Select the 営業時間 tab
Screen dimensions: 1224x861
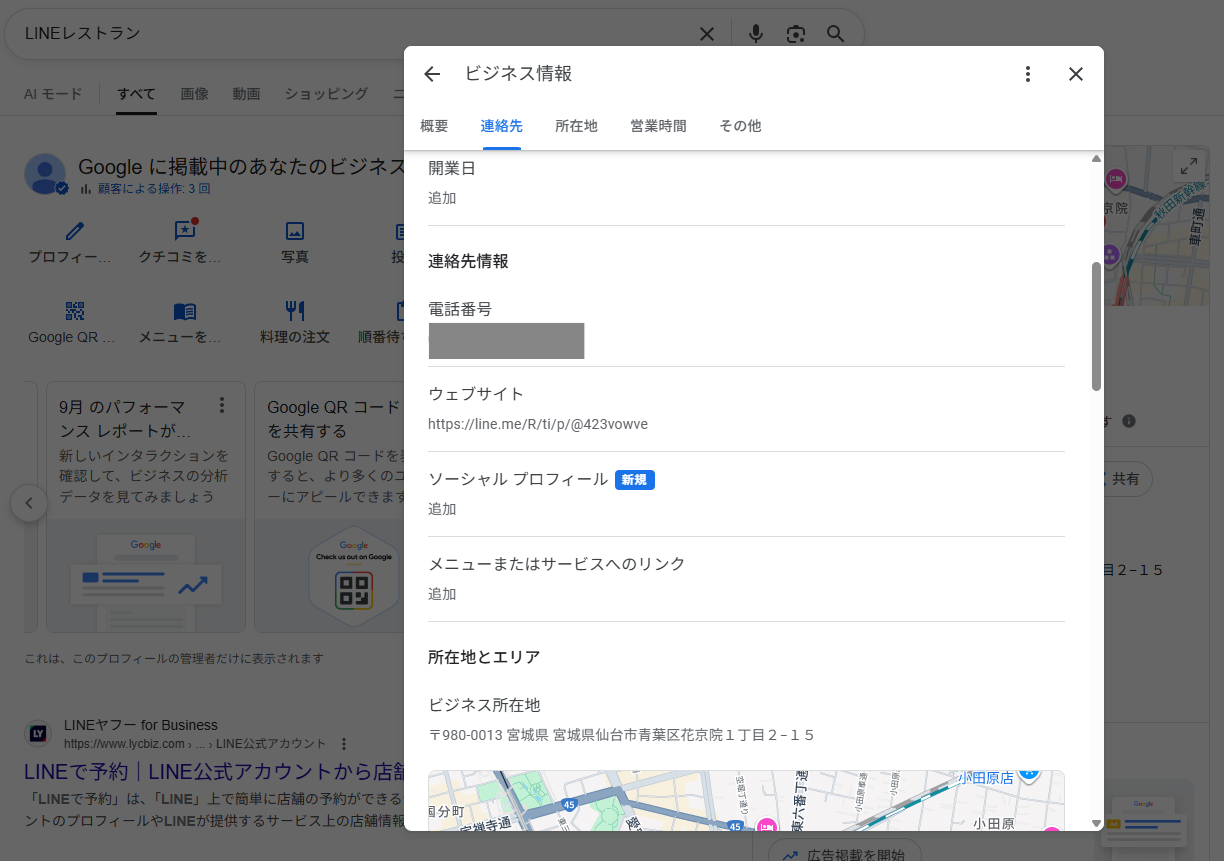click(x=658, y=126)
